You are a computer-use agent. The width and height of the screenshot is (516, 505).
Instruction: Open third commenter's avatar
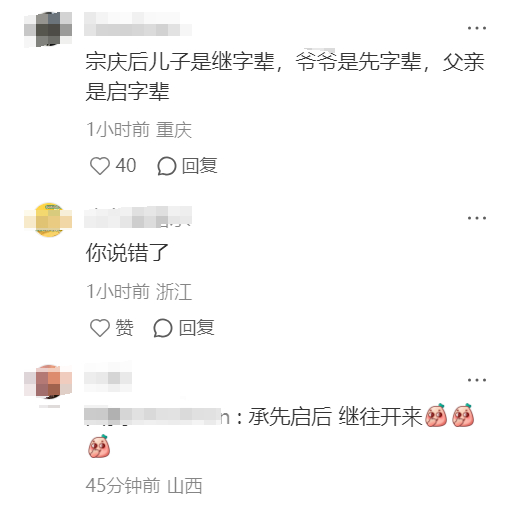48,382
